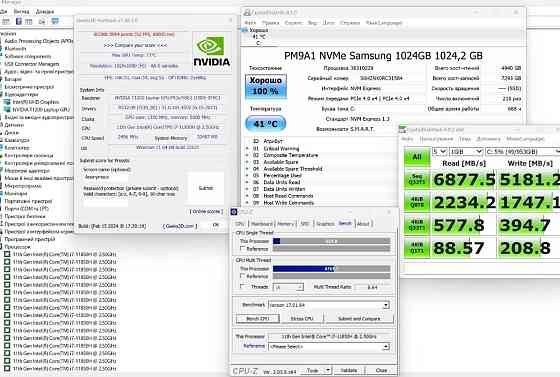Click the blue help icon in Device Manager toolbar
The width and height of the screenshot is (560, 377).
19,21
